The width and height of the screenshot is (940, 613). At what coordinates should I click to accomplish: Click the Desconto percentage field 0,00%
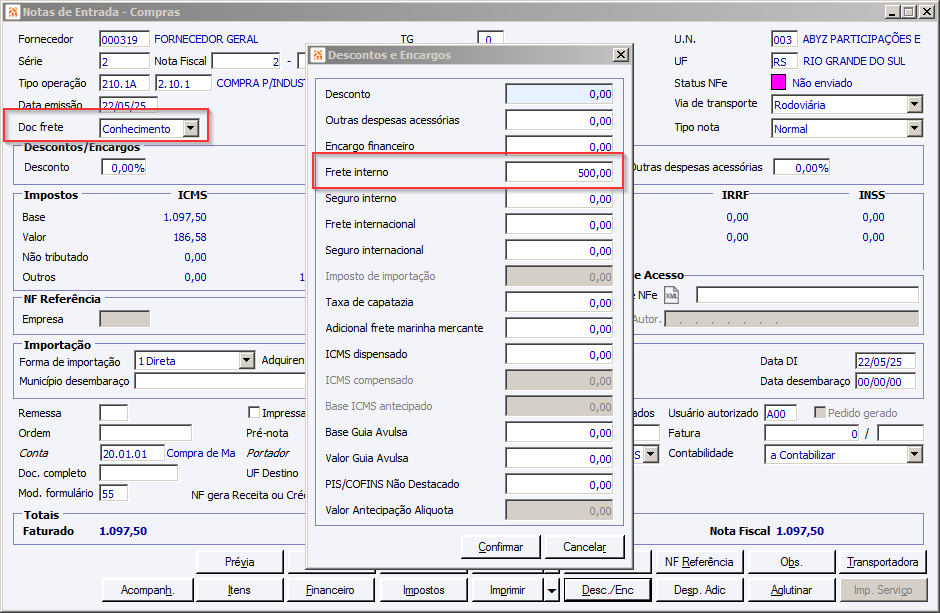click(123, 168)
